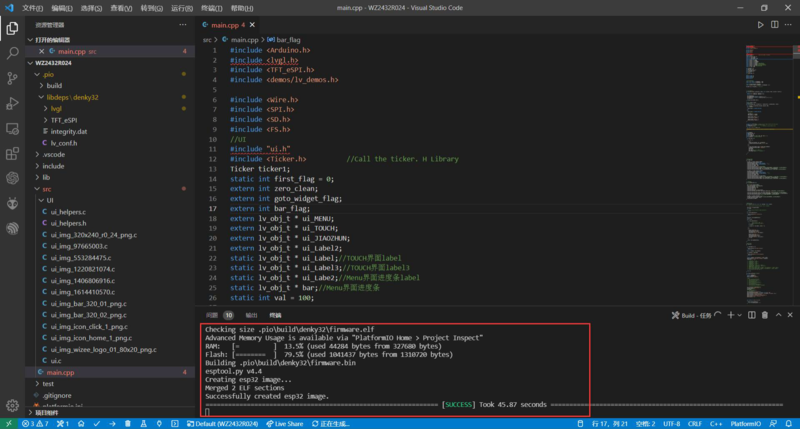This screenshot has width=800, height=429.
Task: Expand the .vscode folder
Action: (37, 155)
